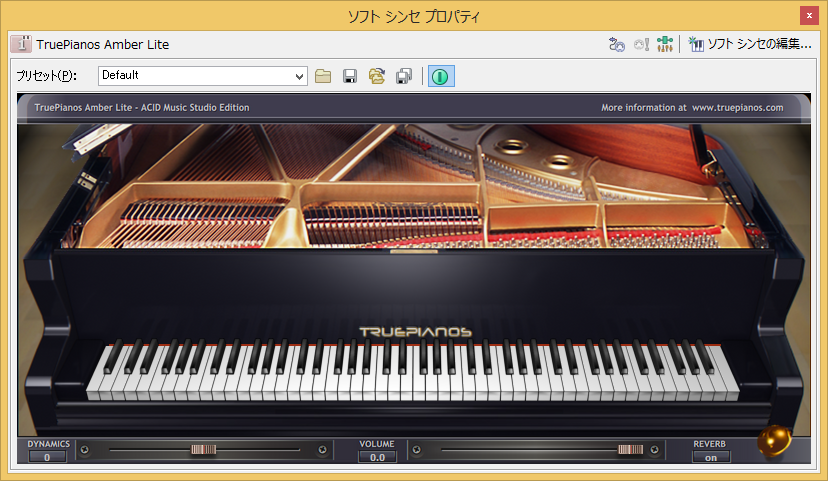The width and height of the screenshot is (828, 481).
Task: Click the VOLUME label
Action: (377, 444)
